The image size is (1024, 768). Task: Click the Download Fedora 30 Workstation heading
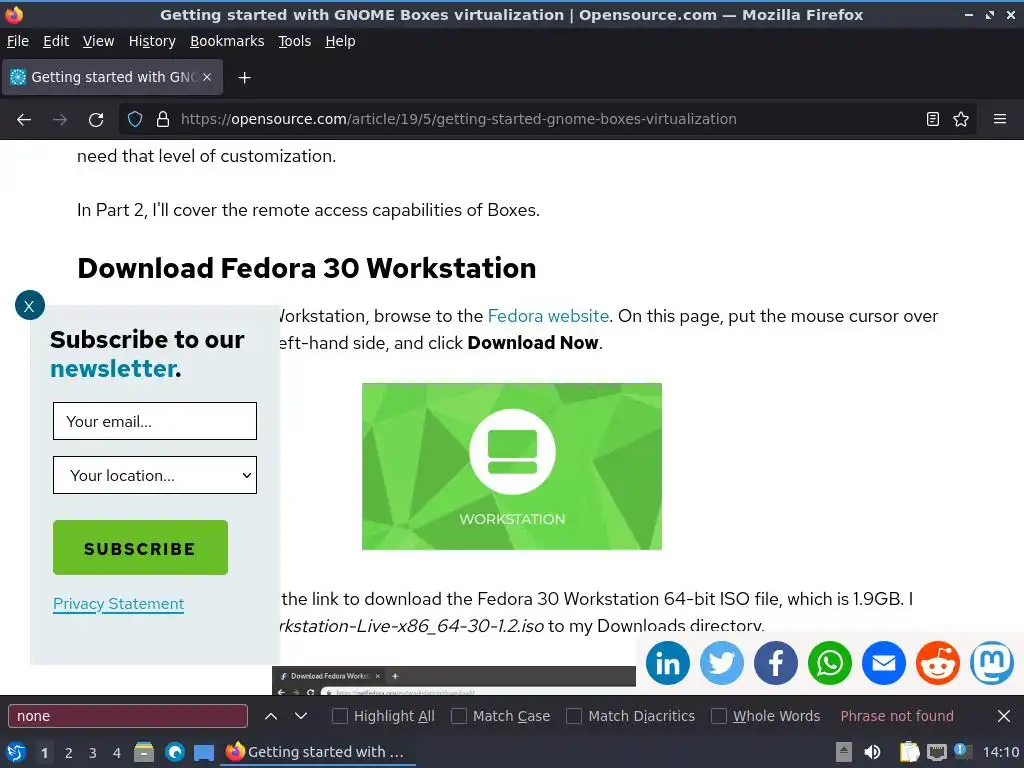tap(307, 268)
